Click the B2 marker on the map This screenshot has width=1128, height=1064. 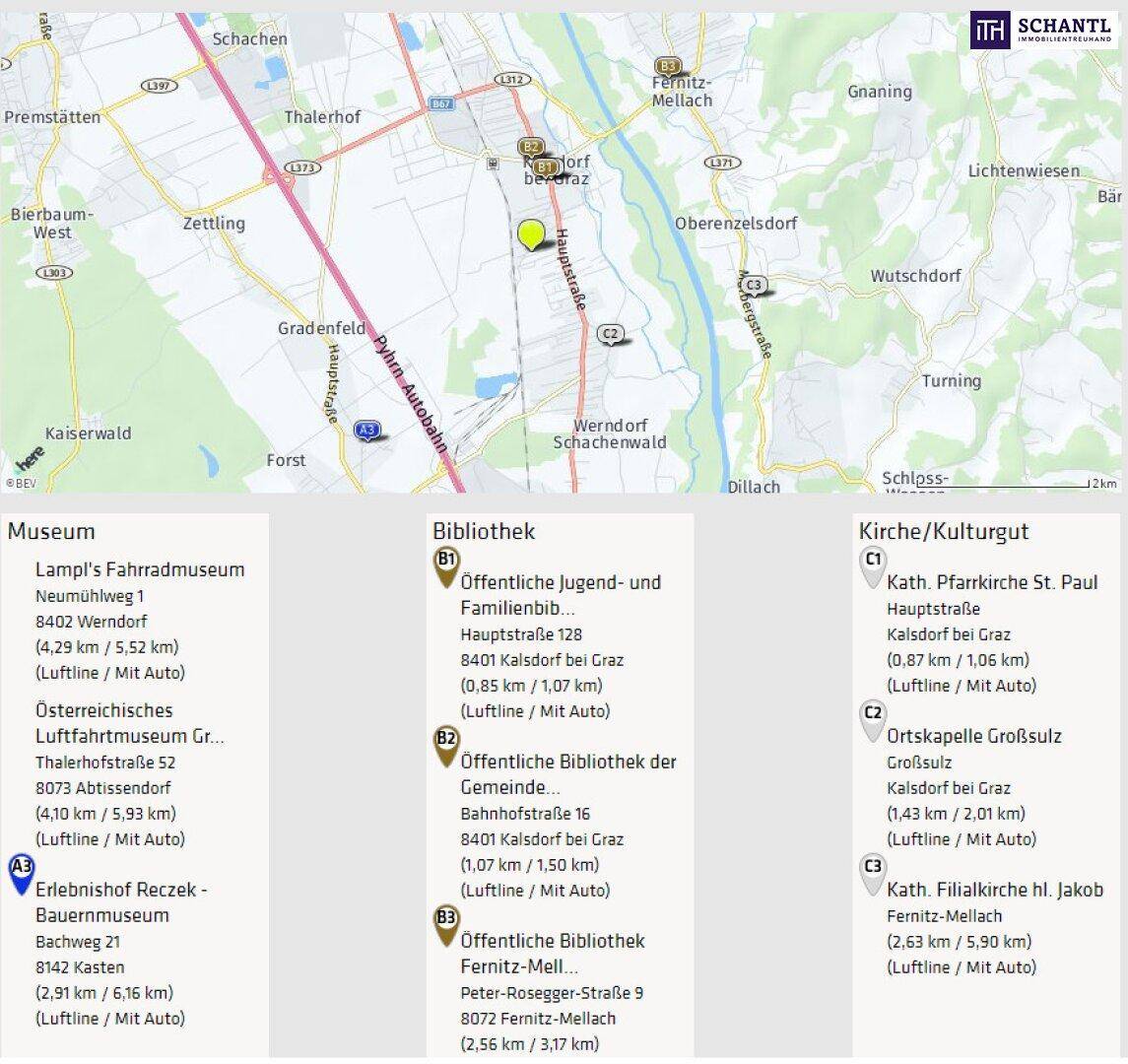(x=530, y=147)
